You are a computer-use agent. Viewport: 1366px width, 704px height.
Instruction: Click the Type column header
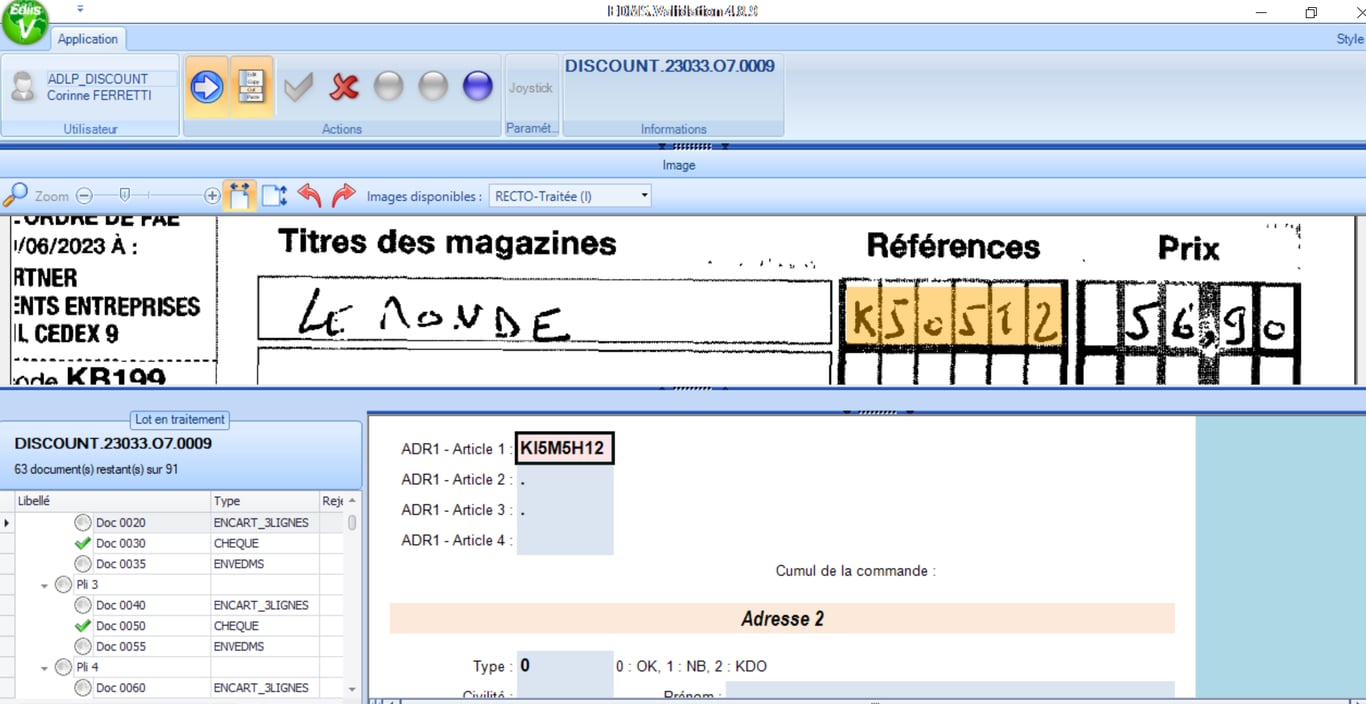click(265, 501)
